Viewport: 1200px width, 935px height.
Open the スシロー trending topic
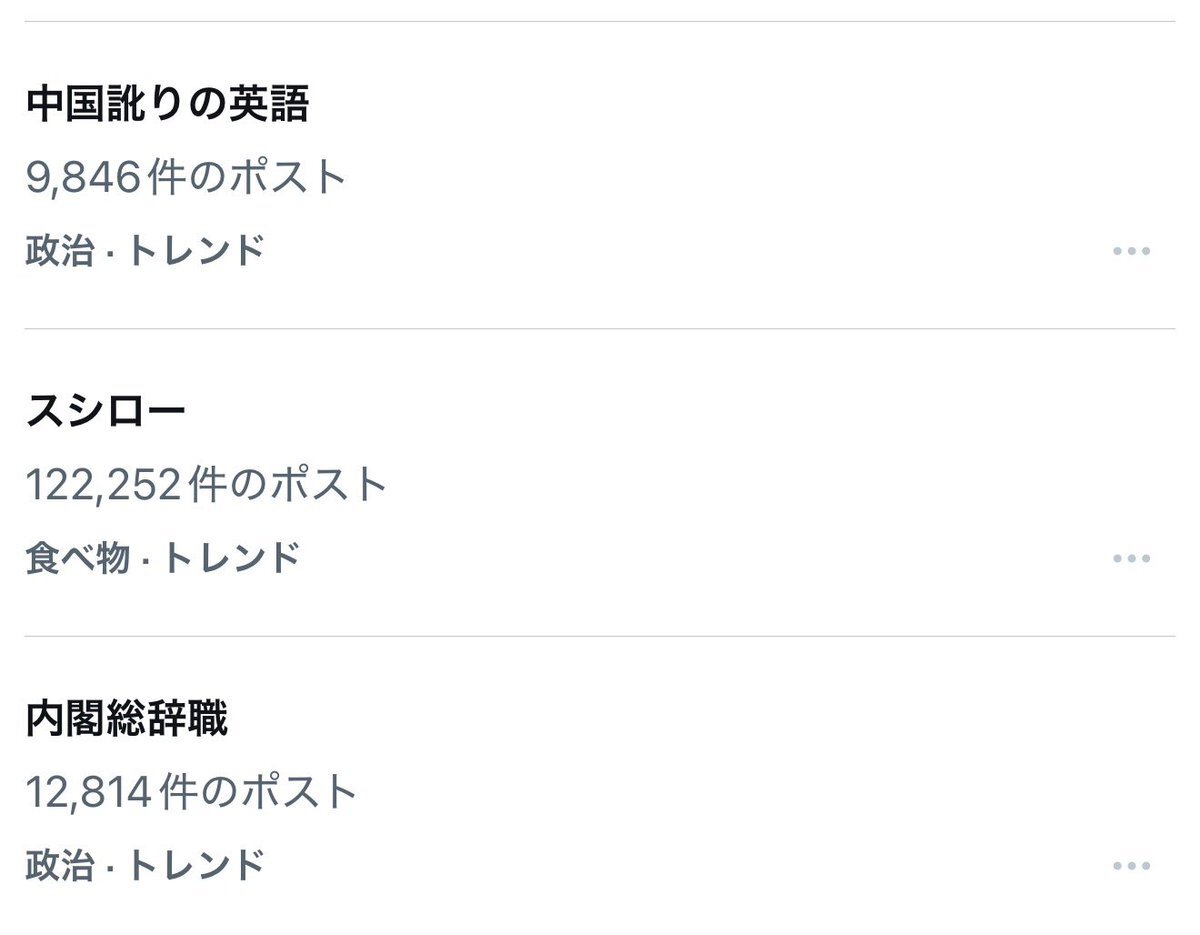pyautogui.click(x=106, y=412)
